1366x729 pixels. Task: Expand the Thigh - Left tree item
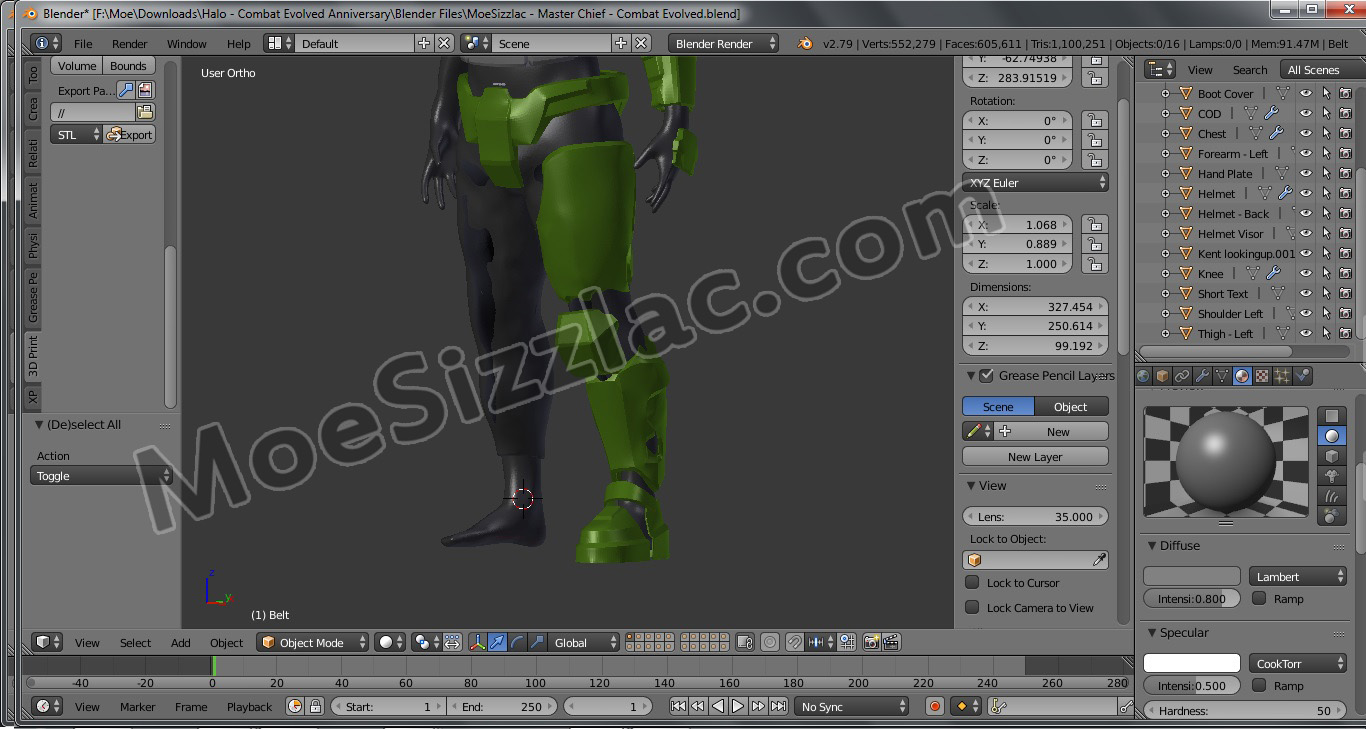(x=1165, y=333)
